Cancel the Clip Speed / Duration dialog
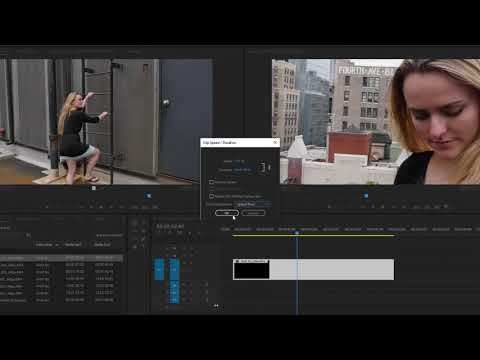The width and height of the screenshot is (480, 360). (x=253, y=213)
